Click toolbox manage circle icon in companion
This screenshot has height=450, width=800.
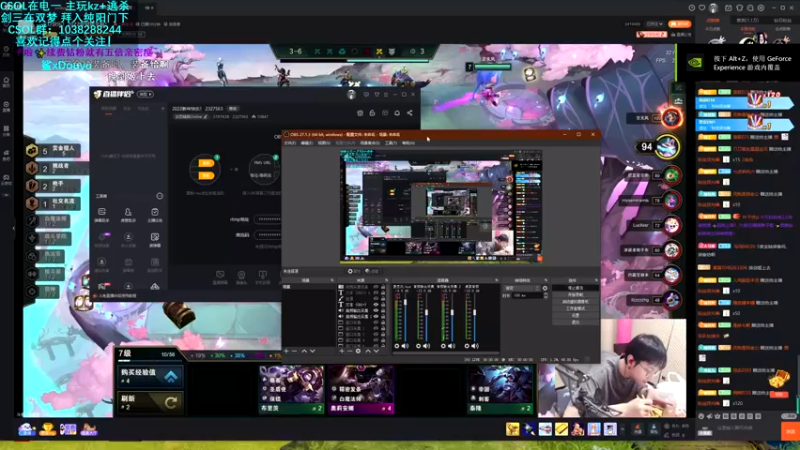[160, 196]
